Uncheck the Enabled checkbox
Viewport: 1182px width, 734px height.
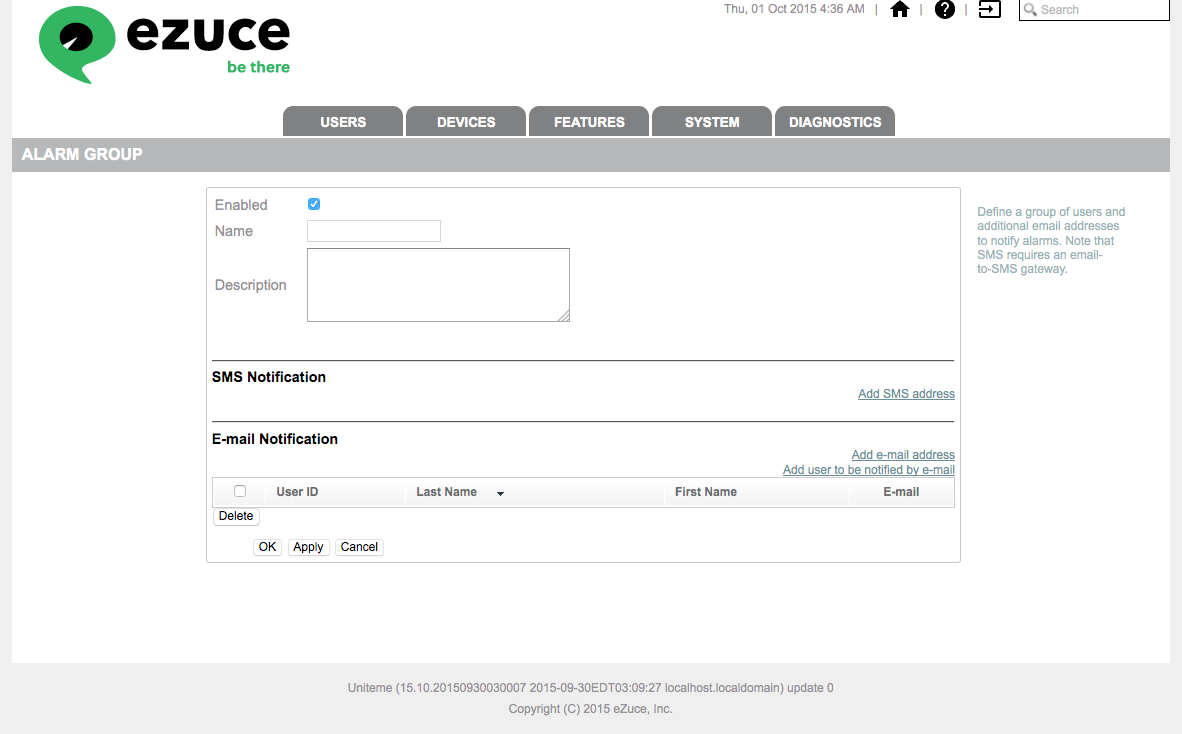click(314, 204)
